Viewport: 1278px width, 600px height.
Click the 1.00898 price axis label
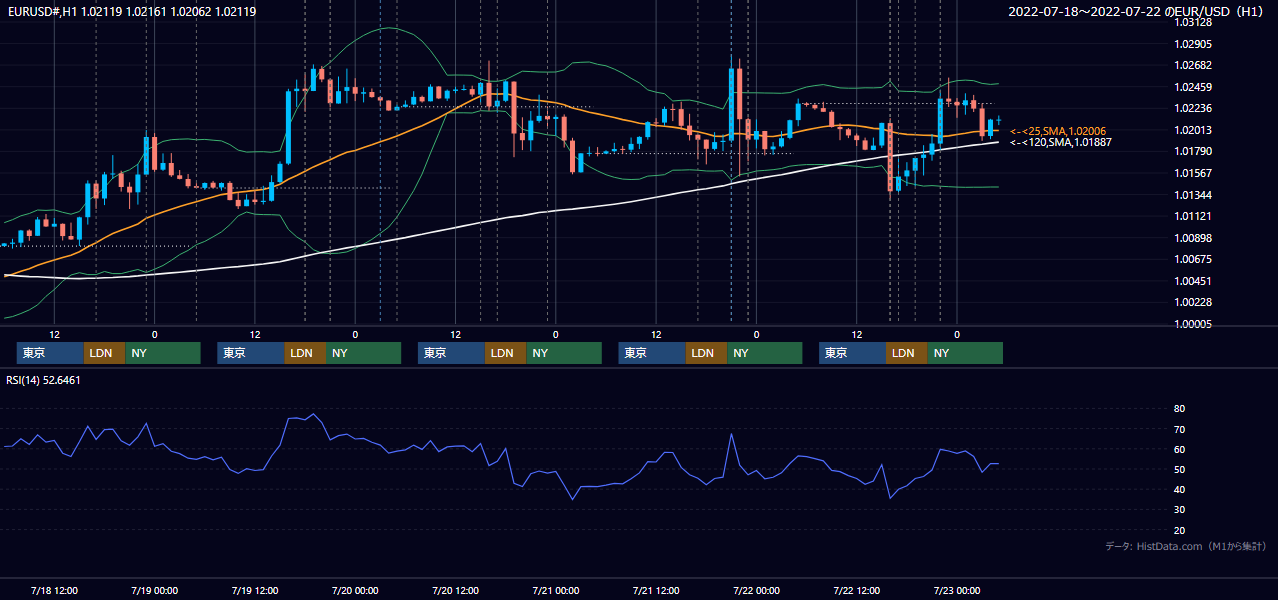point(1194,238)
